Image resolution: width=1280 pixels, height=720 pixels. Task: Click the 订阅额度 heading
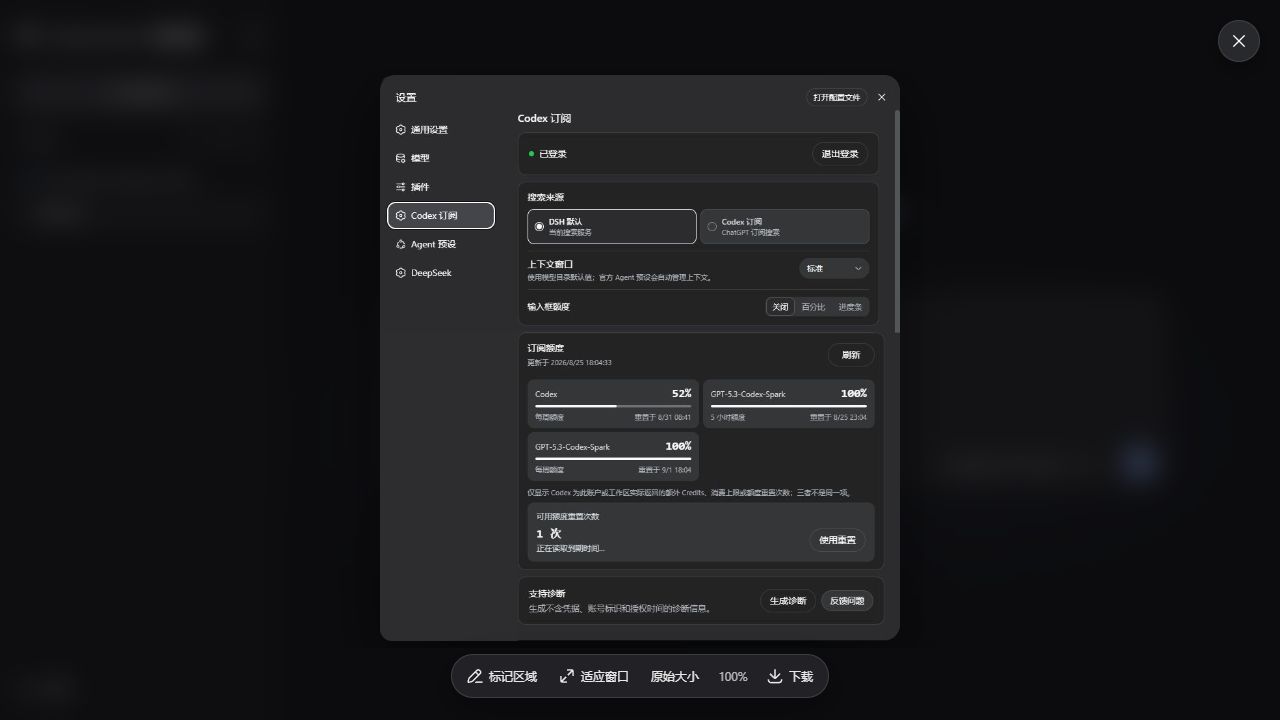coord(546,349)
